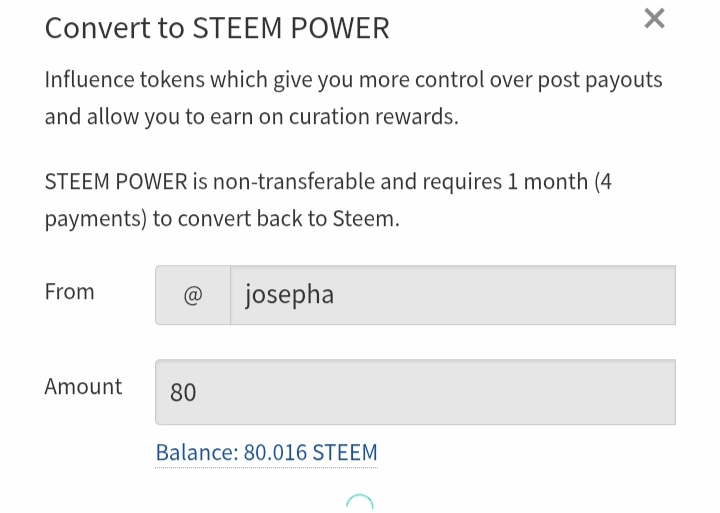Click into the Amount field showing 80
The image size is (720, 513).
coord(416,392)
